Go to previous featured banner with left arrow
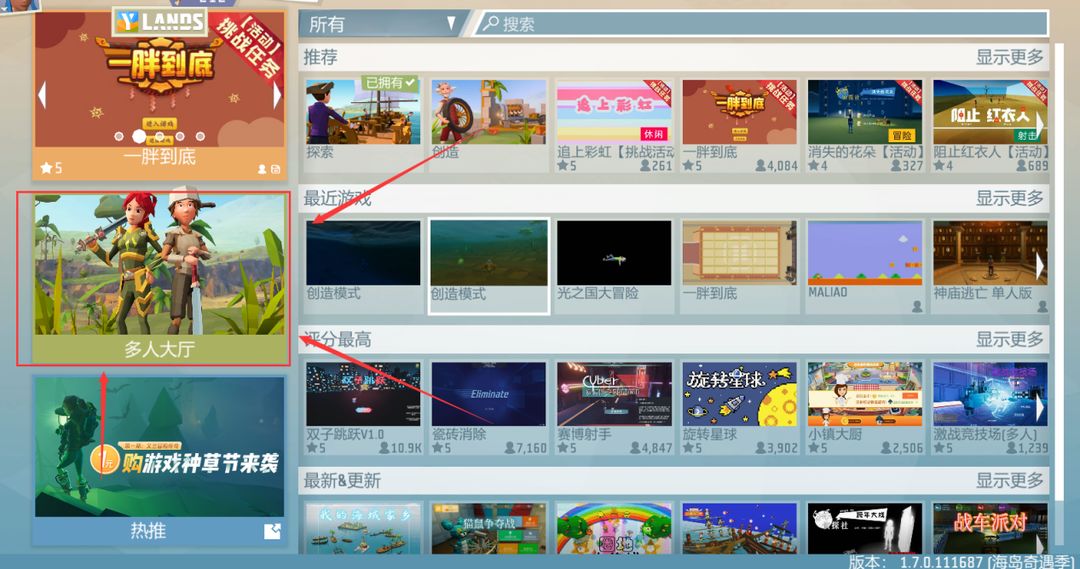This screenshot has width=1080, height=569. [43, 95]
